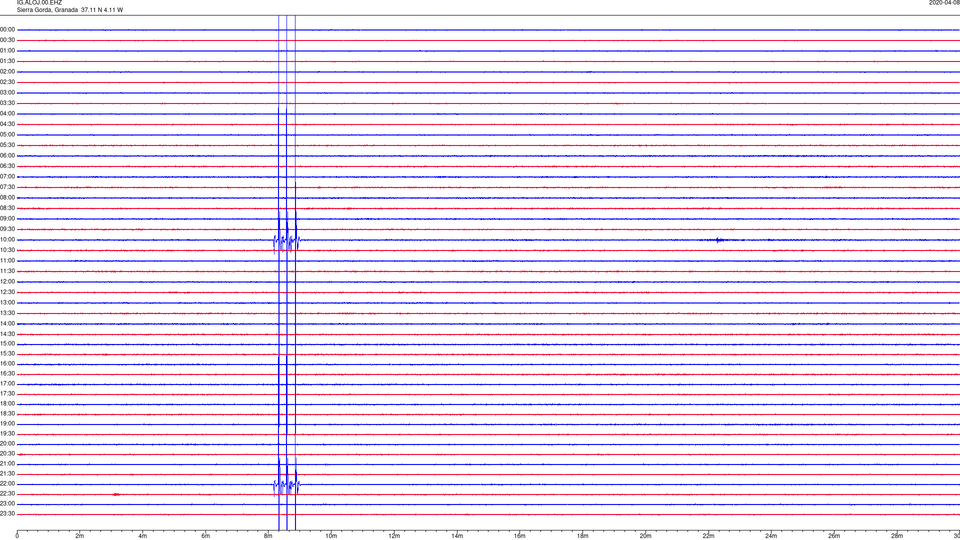Select the 19:00 time label

point(7,423)
